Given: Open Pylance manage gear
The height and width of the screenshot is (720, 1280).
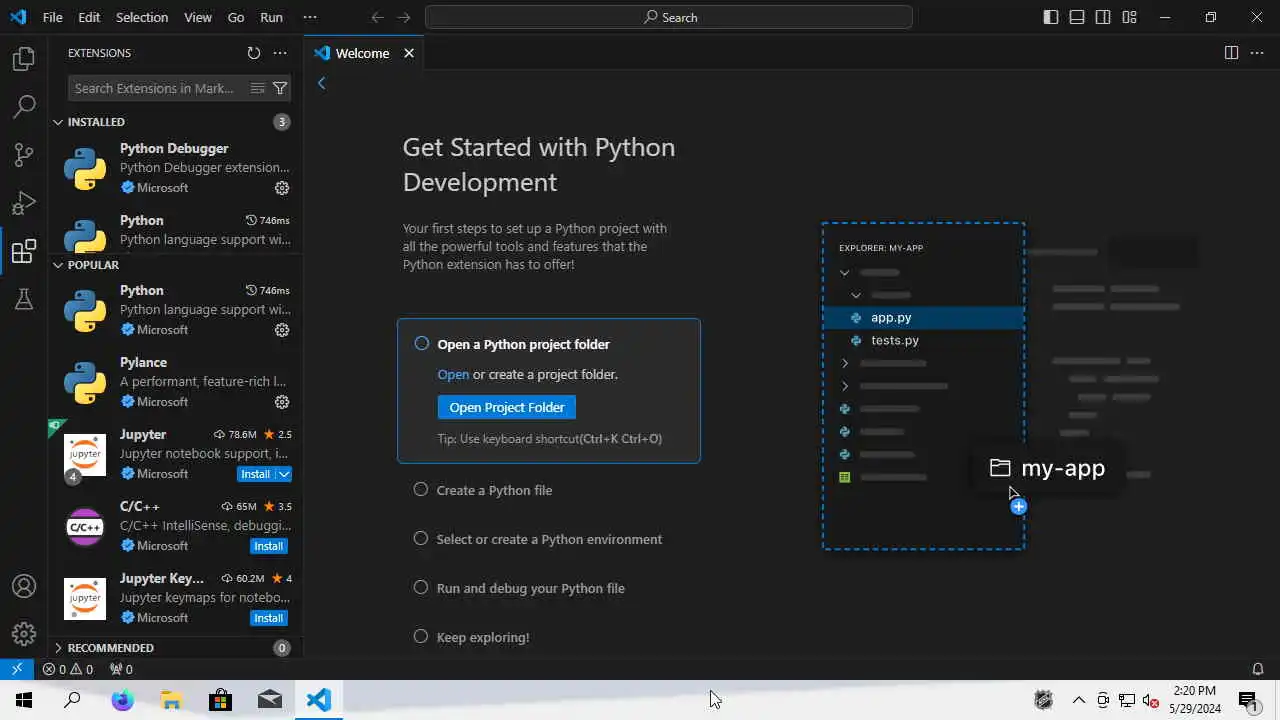Looking at the screenshot, I should (x=282, y=402).
